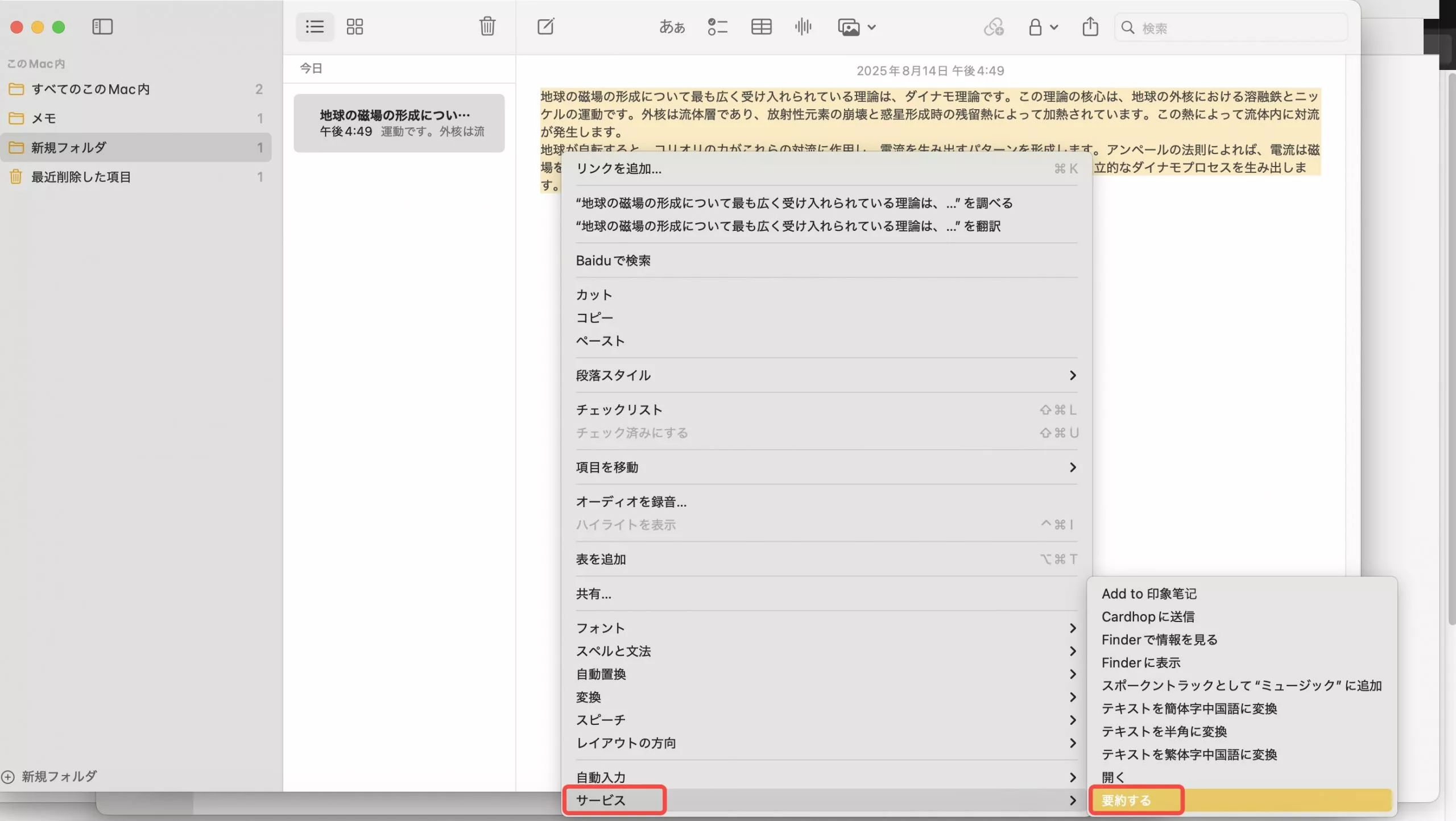Open the lock note dropdown
This screenshot has height=821, width=1456.
(x=1043, y=27)
